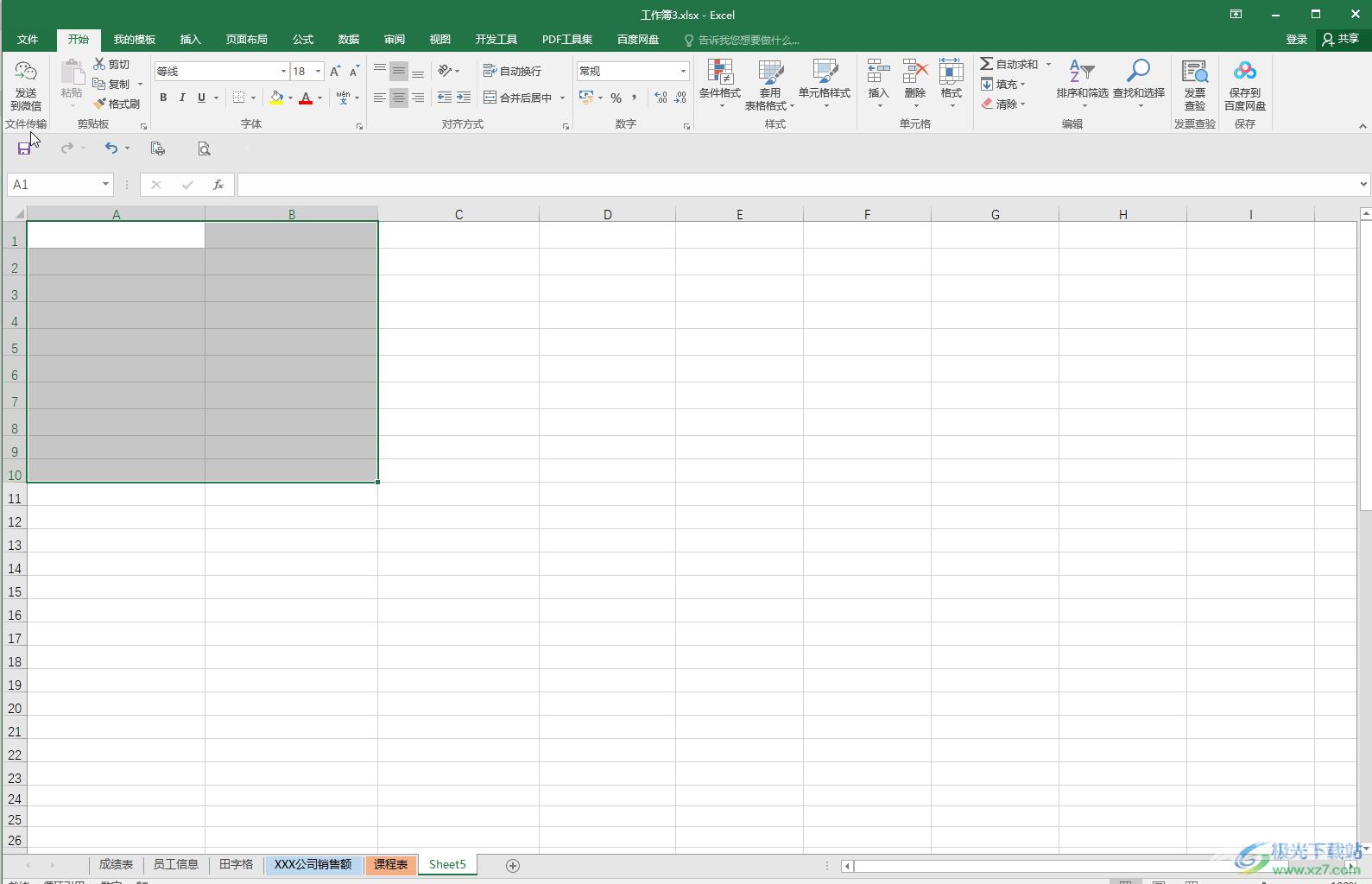This screenshot has height=884, width=1372.
Task: Toggle center horizontal alignment
Action: (x=399, y=98)
